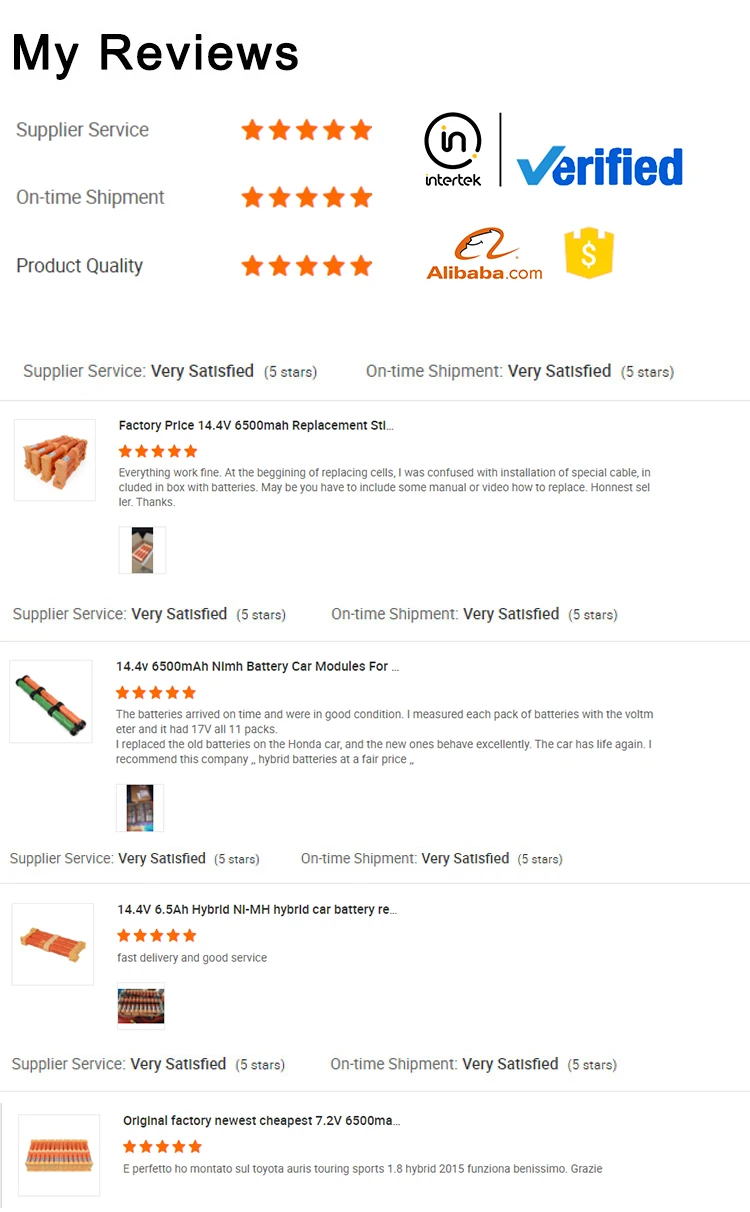Viewport: 750px width, 1212px height.
Task: Click the Supplier Service five-star rating
Action: point(307,130)
